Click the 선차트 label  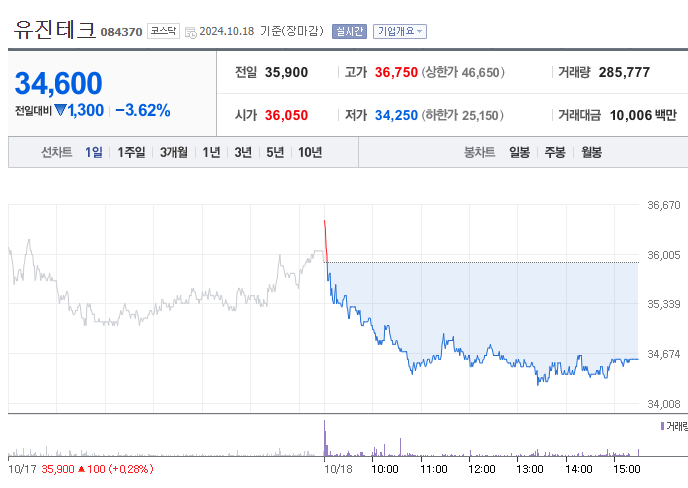(x=57, y=152)
